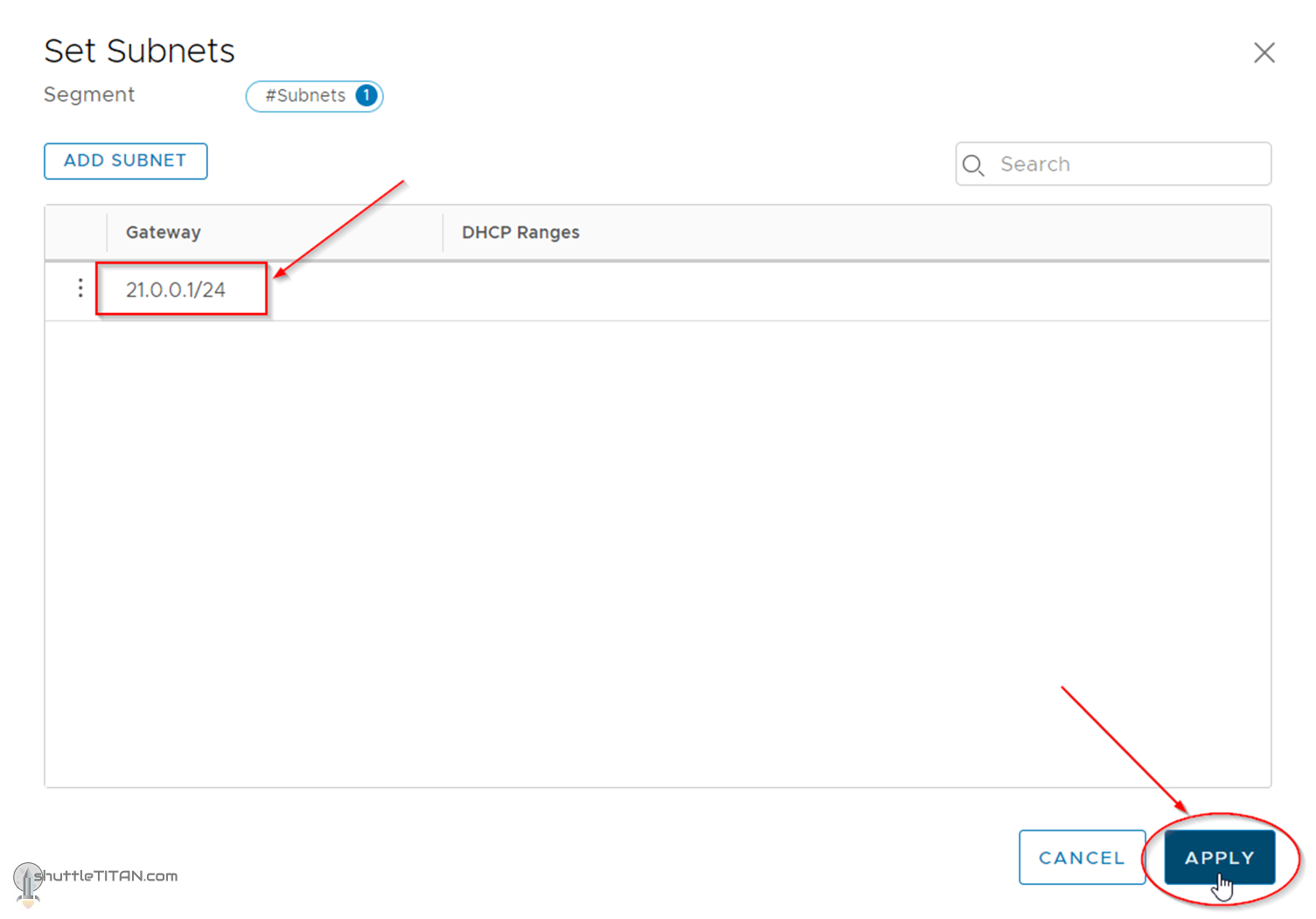Click the CANCEL button
1316x919 pixels.
coord(1082,858)
